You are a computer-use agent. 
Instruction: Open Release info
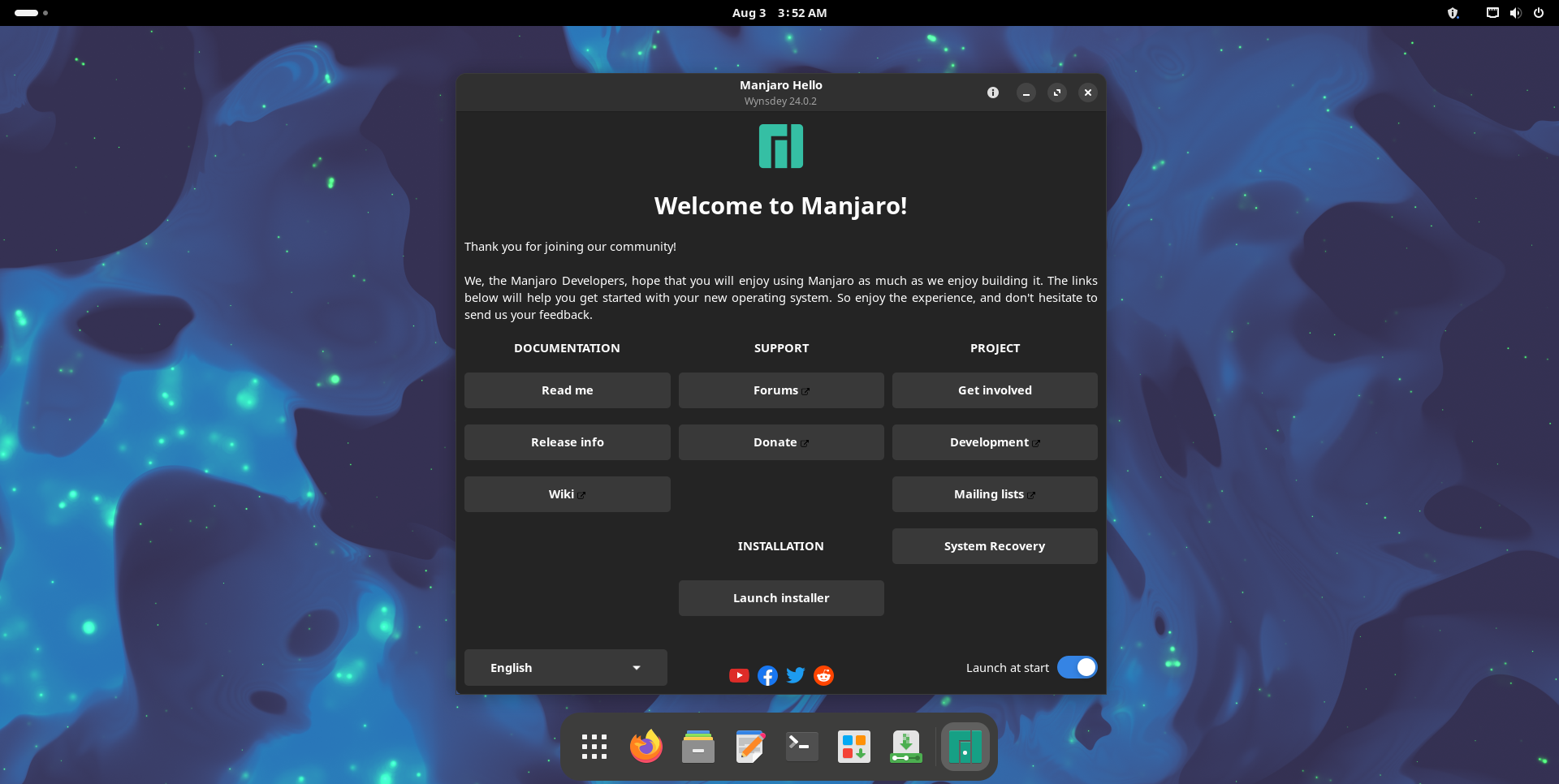[568, 442]
